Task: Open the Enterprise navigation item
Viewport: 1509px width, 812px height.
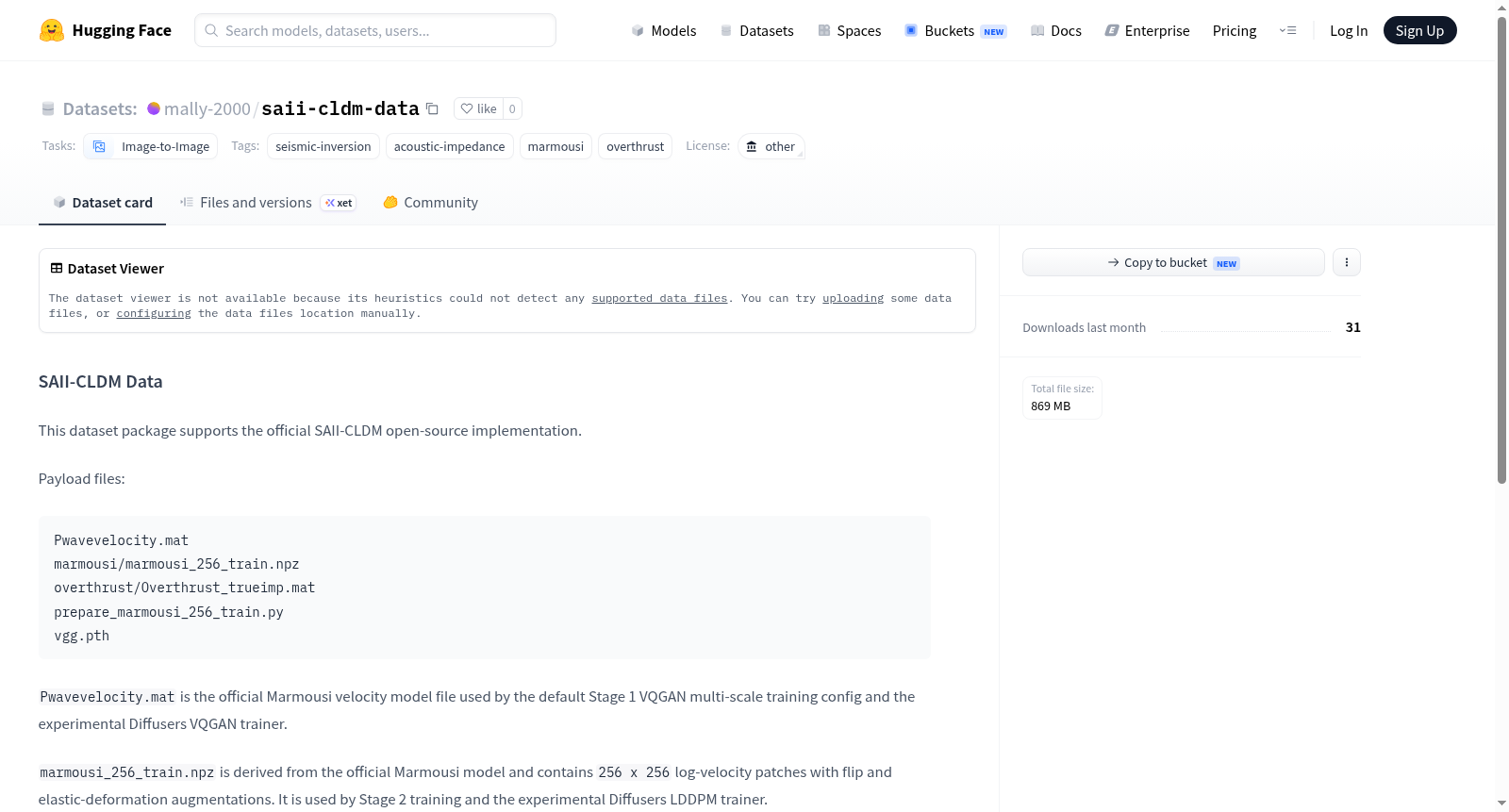Action: [1148, 30]
